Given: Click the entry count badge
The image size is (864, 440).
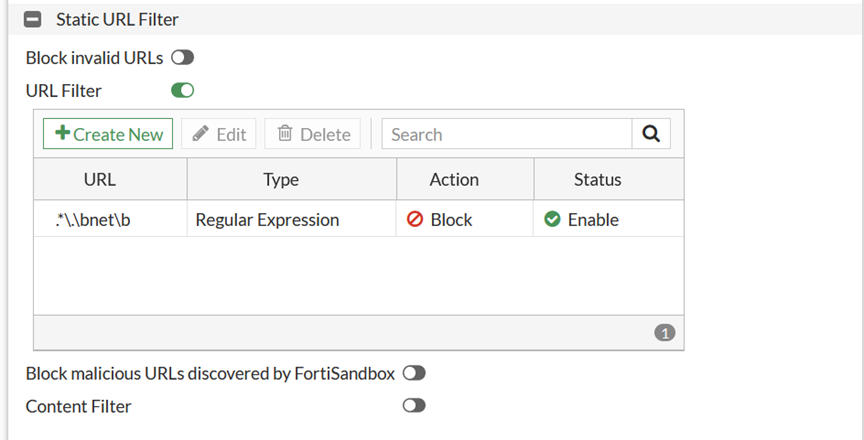Looking at the screenshot, I should tap(665, 333).
